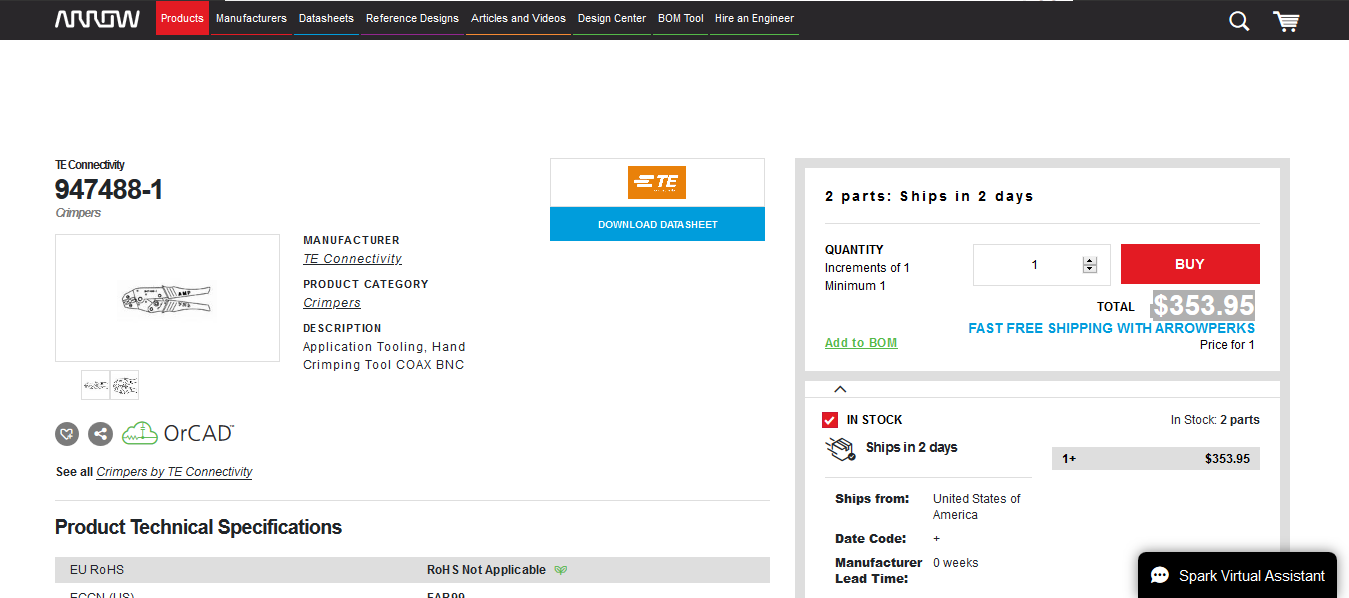This screenshot has width=1349, height=598.
Task: Click the share icon
Action: pos(100,434)
